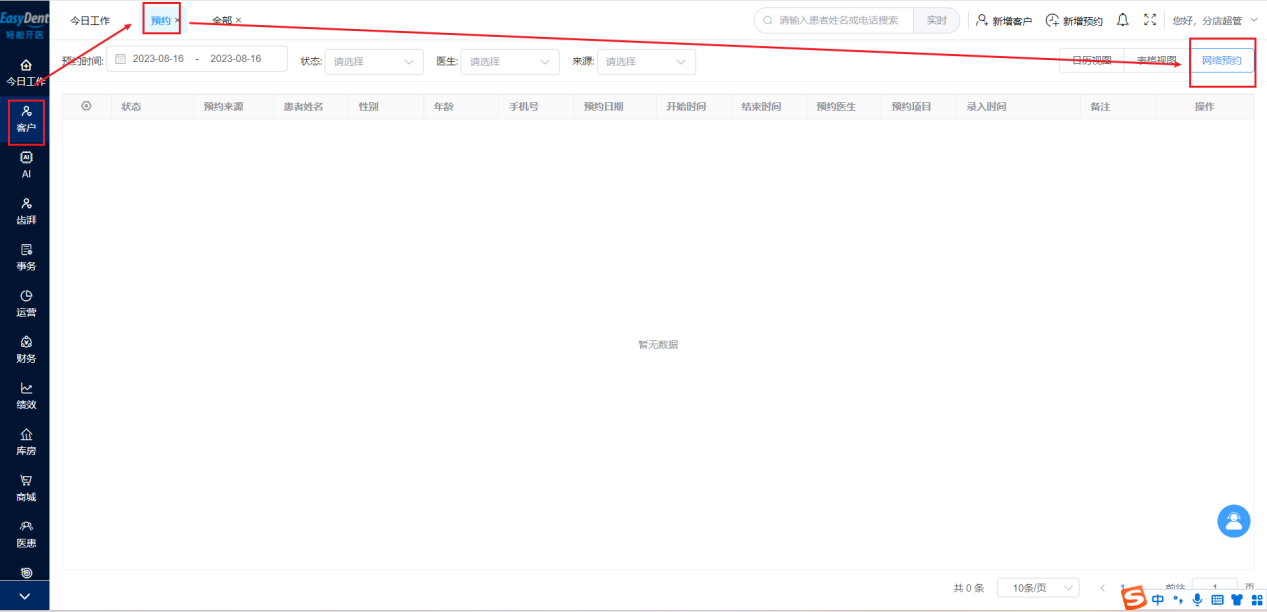Image resolution: width=1267 pixels, height=612 pixels.
Task: Toggle Sogou punctuation mode icon
Action: coord(1178,600)
